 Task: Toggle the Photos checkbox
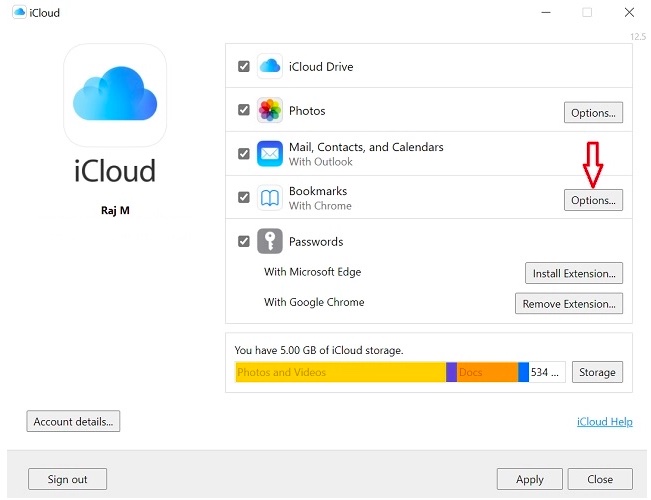[x=244, y=110]
